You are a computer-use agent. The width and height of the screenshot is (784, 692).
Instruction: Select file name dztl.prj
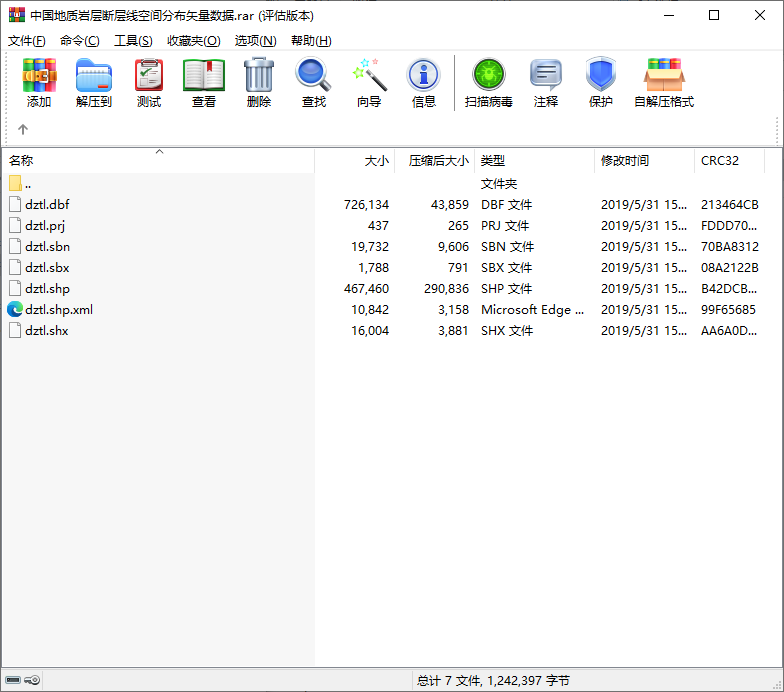click(x=45, y=226)
